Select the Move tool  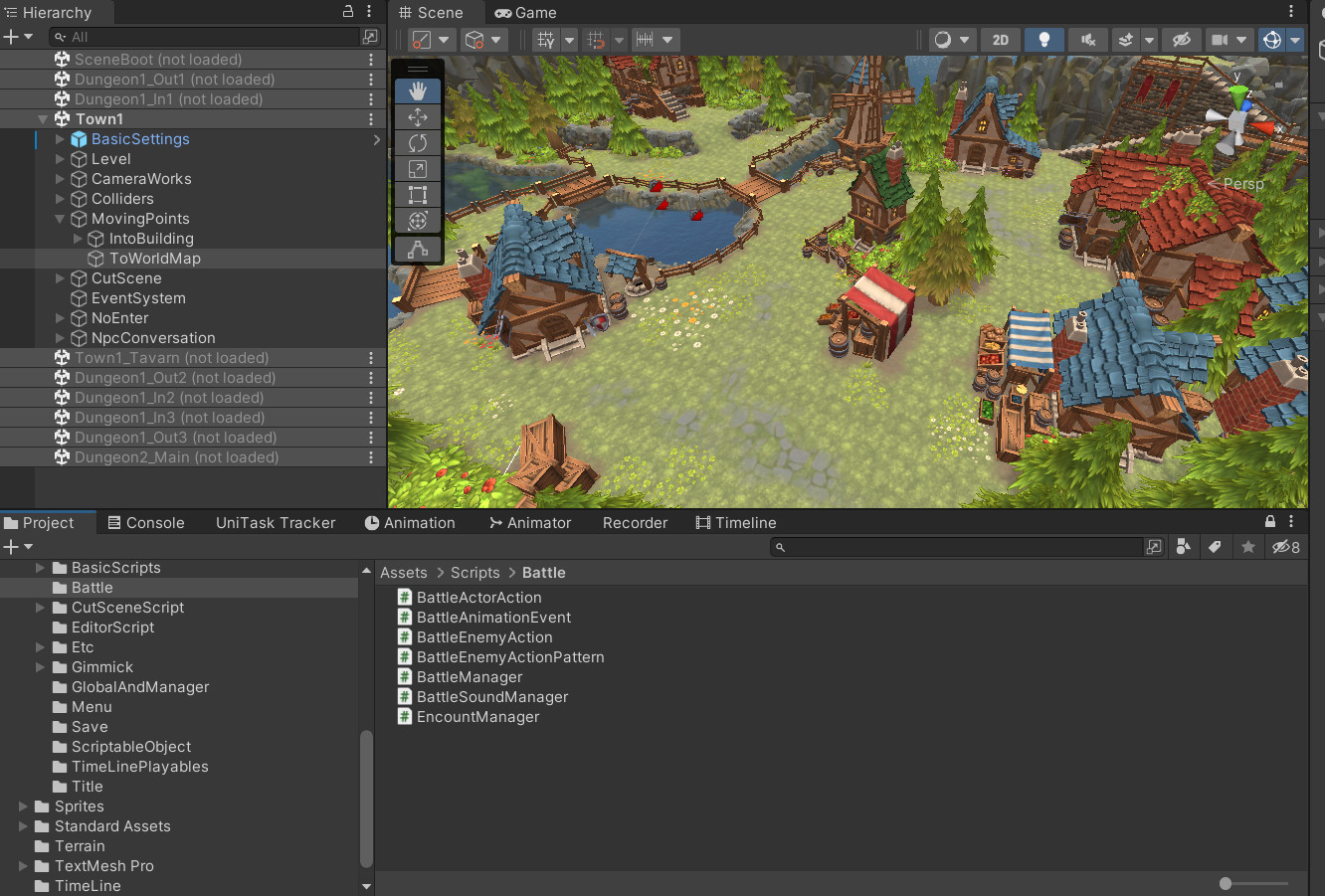click(418, 116)
